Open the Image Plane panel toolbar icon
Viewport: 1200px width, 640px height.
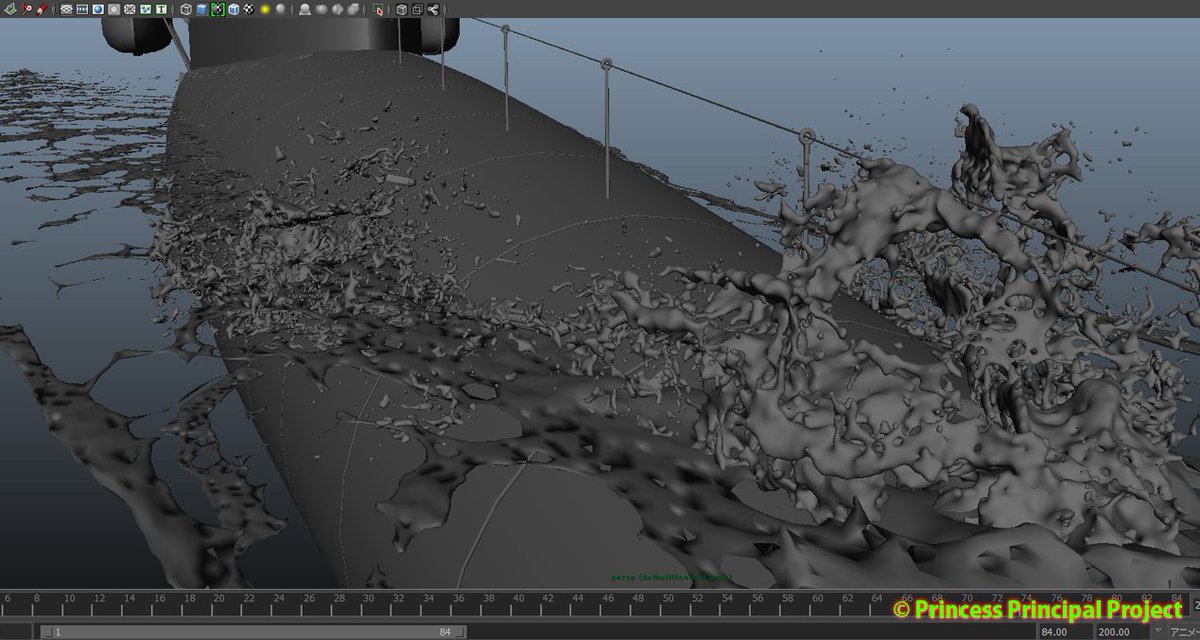[x=11, y=9]
